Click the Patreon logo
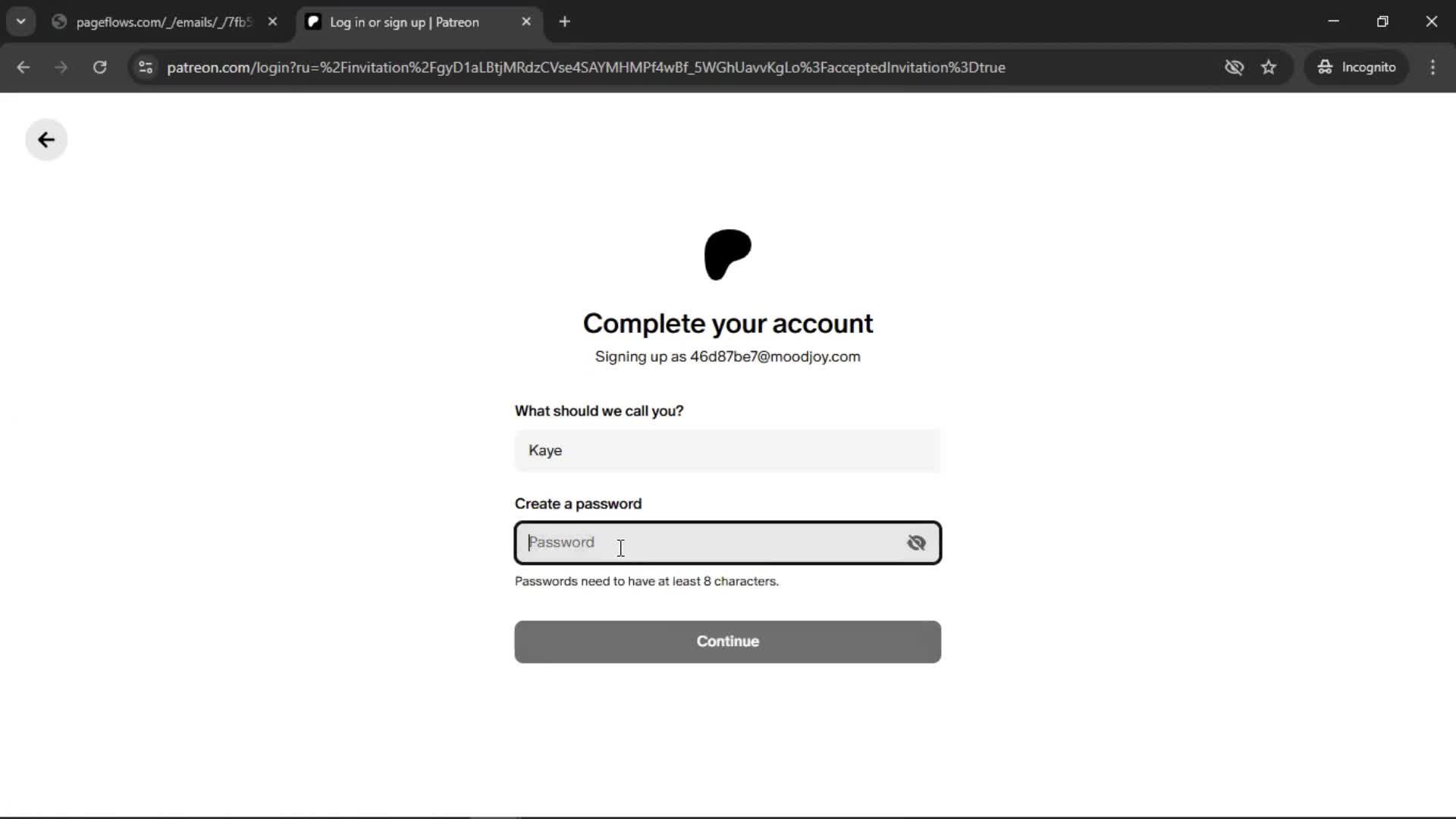The width and height of the screenshot is (1456, 819). click(x=728, y=255)
